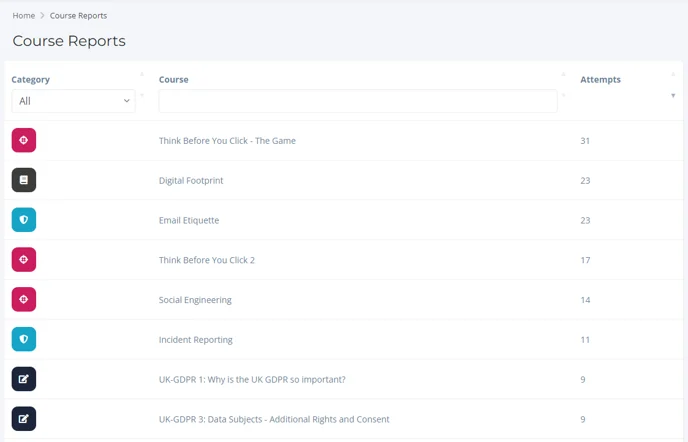
Task: Open the Category All dropdown filter
Action: (x=73, y=101)
